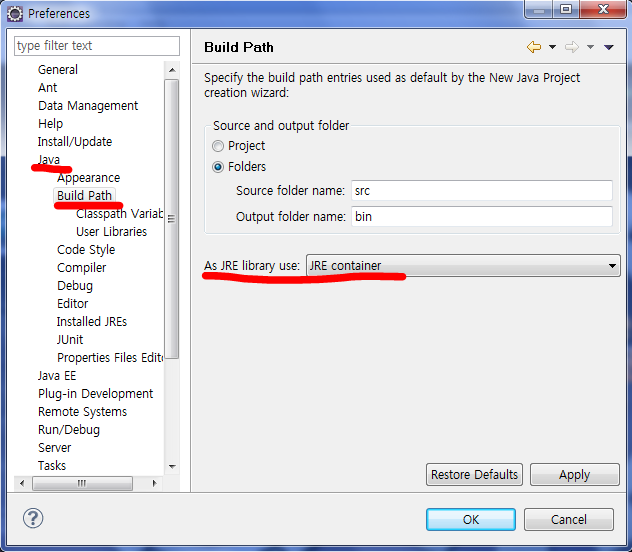
Task: Select Build Path tree item
Action: tap(84, 195)
